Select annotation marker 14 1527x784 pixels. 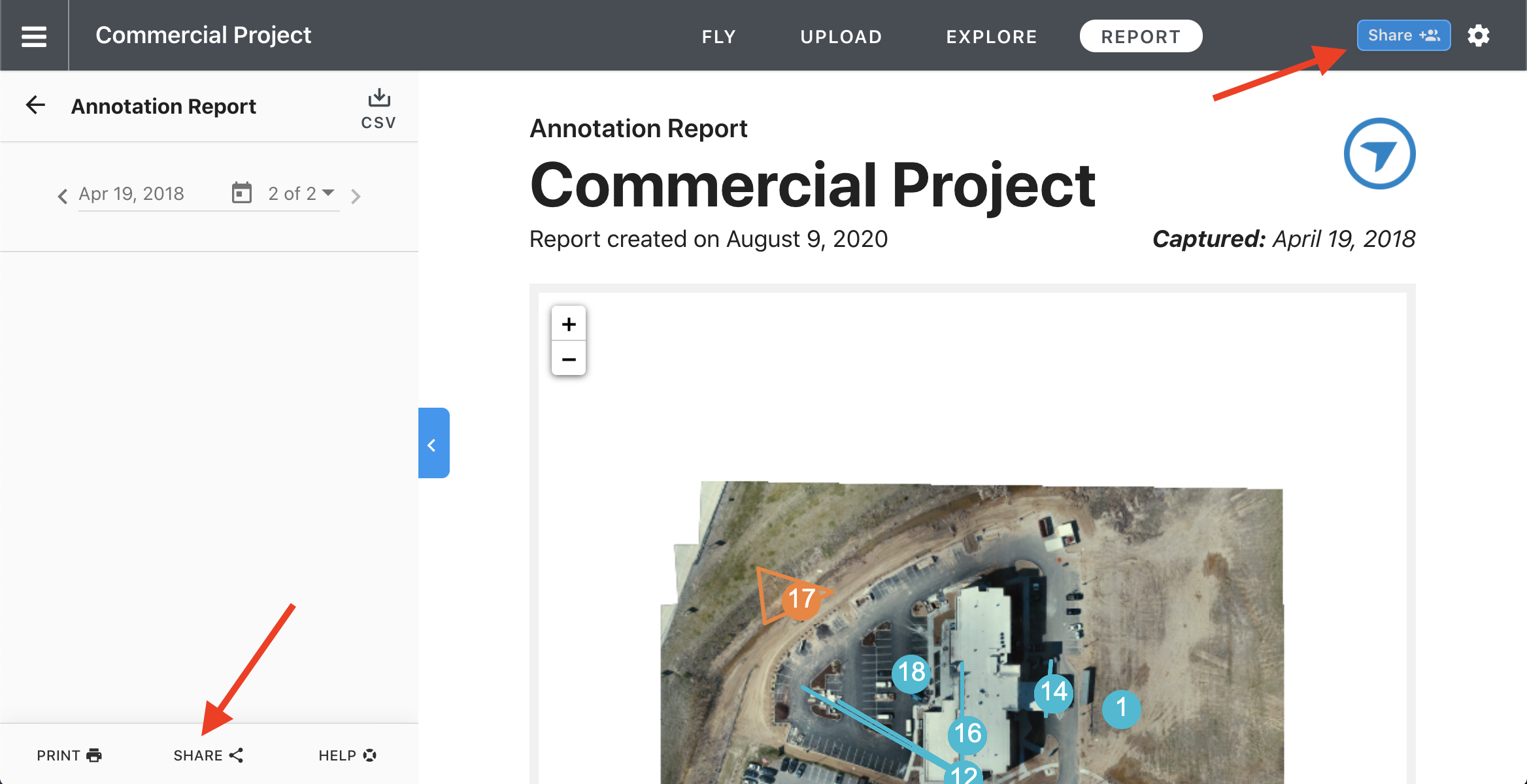pos(1053,692)
